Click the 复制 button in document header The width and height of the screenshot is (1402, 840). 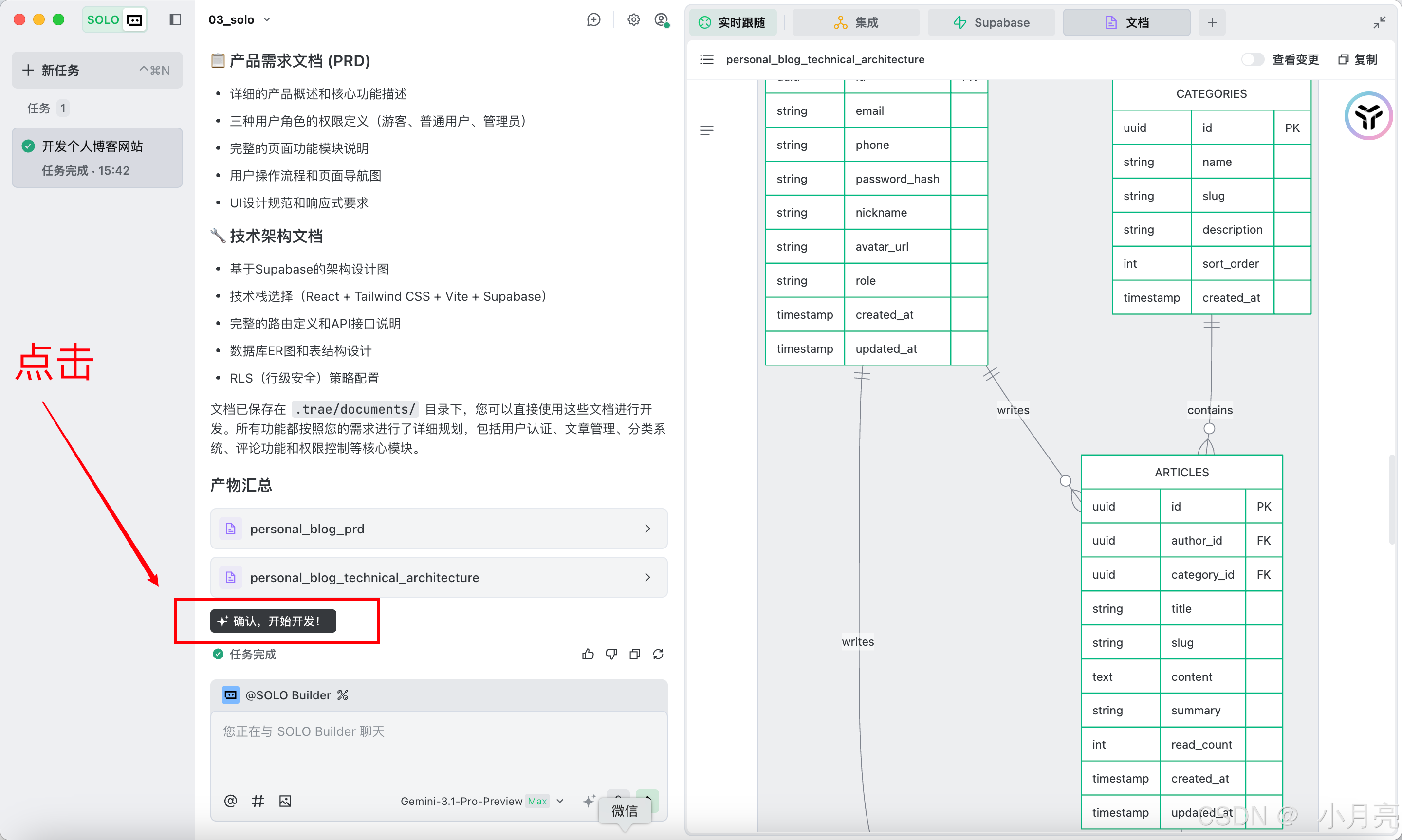tap(1357, 59)
